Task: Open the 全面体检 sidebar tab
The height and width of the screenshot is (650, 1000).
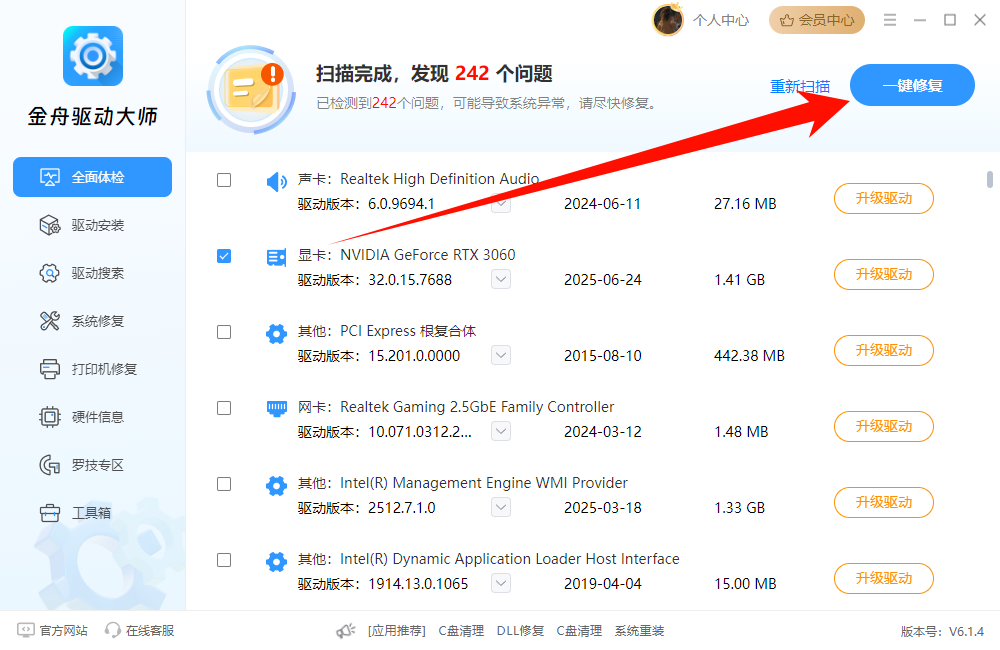Action: (92, 177)
